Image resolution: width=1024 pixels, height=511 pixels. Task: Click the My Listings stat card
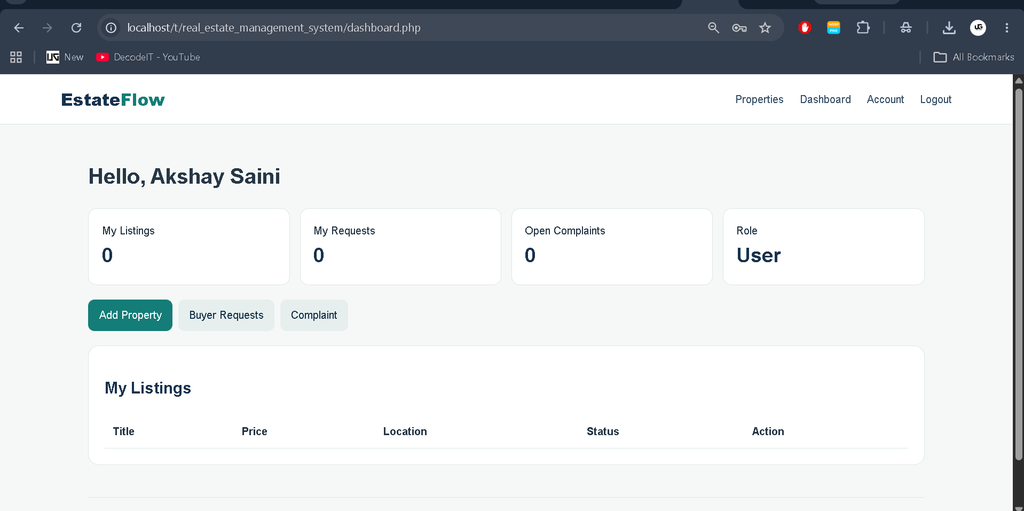189,246
